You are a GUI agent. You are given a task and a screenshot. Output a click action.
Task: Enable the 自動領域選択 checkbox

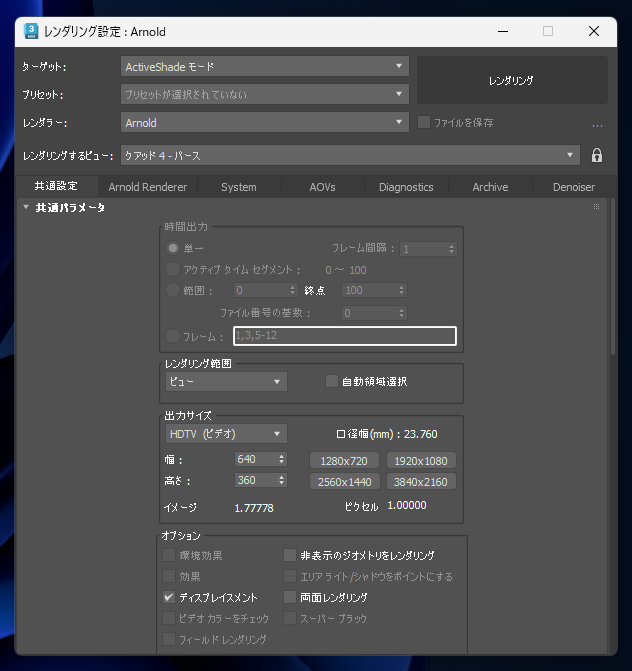click(332, 381)
